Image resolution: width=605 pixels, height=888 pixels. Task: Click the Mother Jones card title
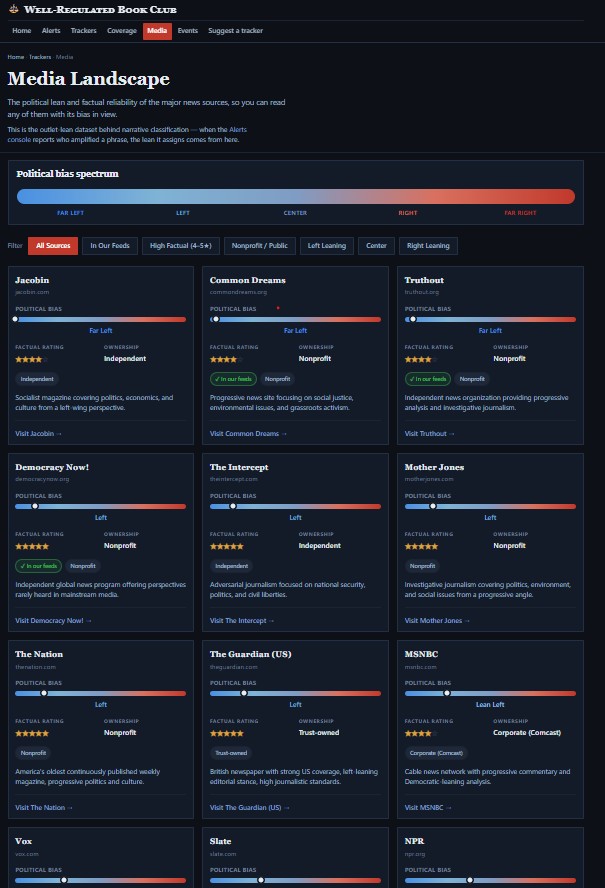pyautogui.click(x=434, y=467)
